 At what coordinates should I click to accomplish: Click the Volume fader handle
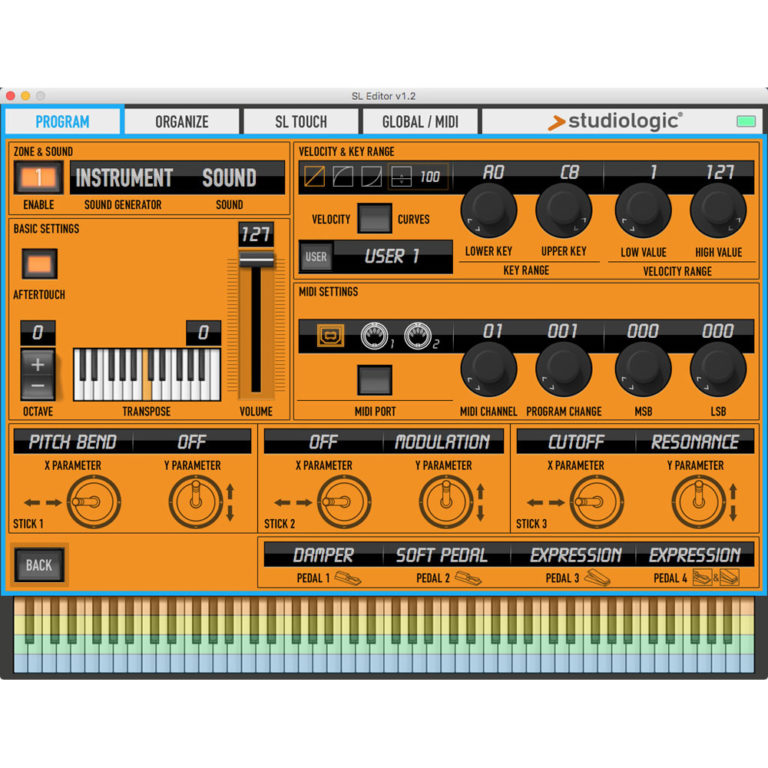pyautogui.click(x=256, y=260)
